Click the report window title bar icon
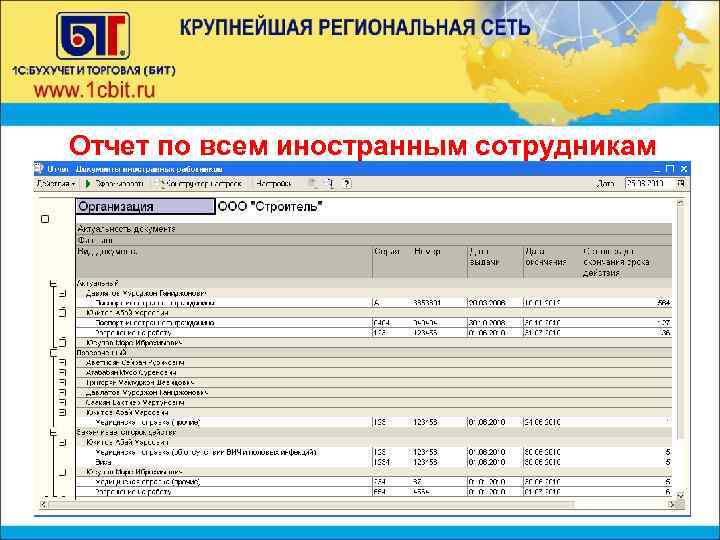 coord(39,169)
